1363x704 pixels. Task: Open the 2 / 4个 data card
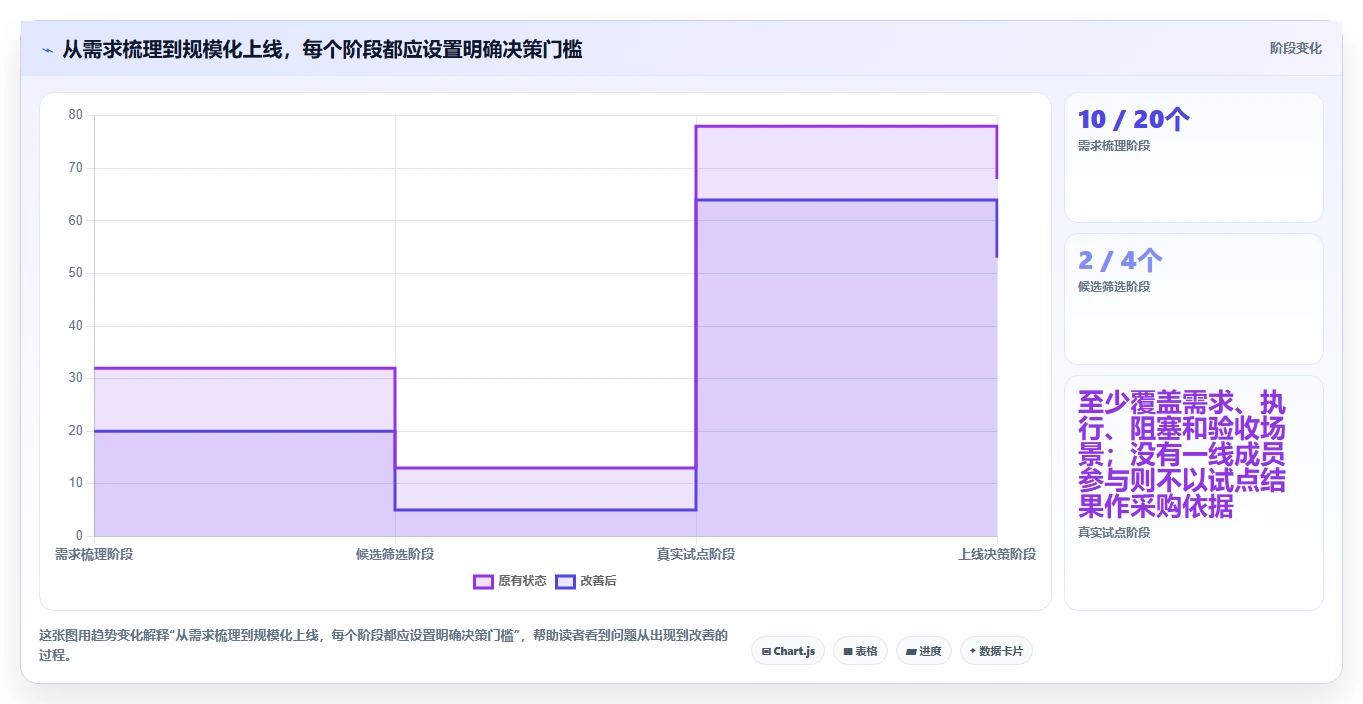[x=1193, y=299]
